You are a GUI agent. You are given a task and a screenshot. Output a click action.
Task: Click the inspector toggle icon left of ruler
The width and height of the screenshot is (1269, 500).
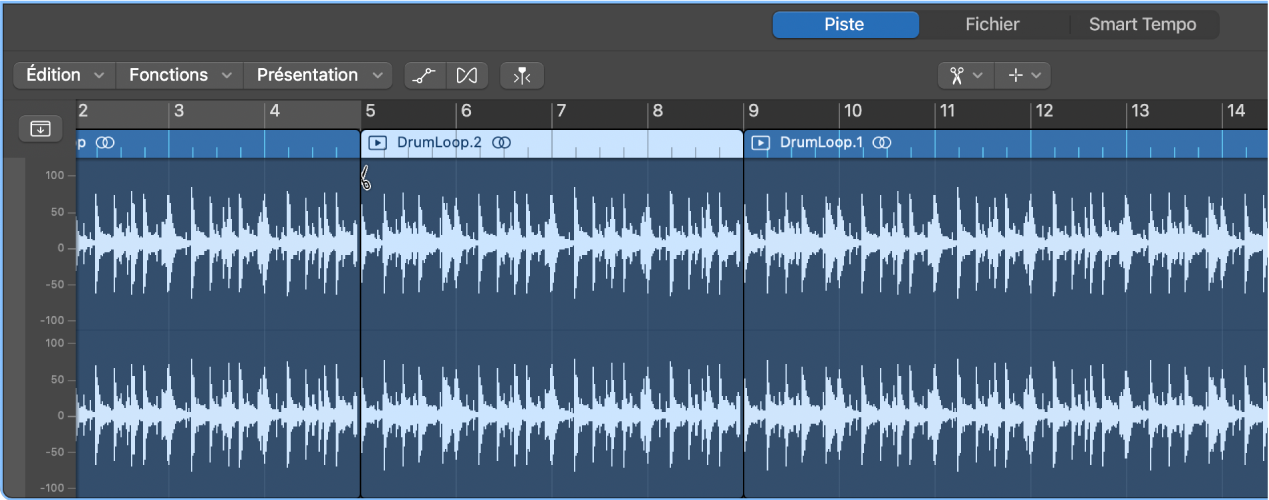[x=40, y=128]
